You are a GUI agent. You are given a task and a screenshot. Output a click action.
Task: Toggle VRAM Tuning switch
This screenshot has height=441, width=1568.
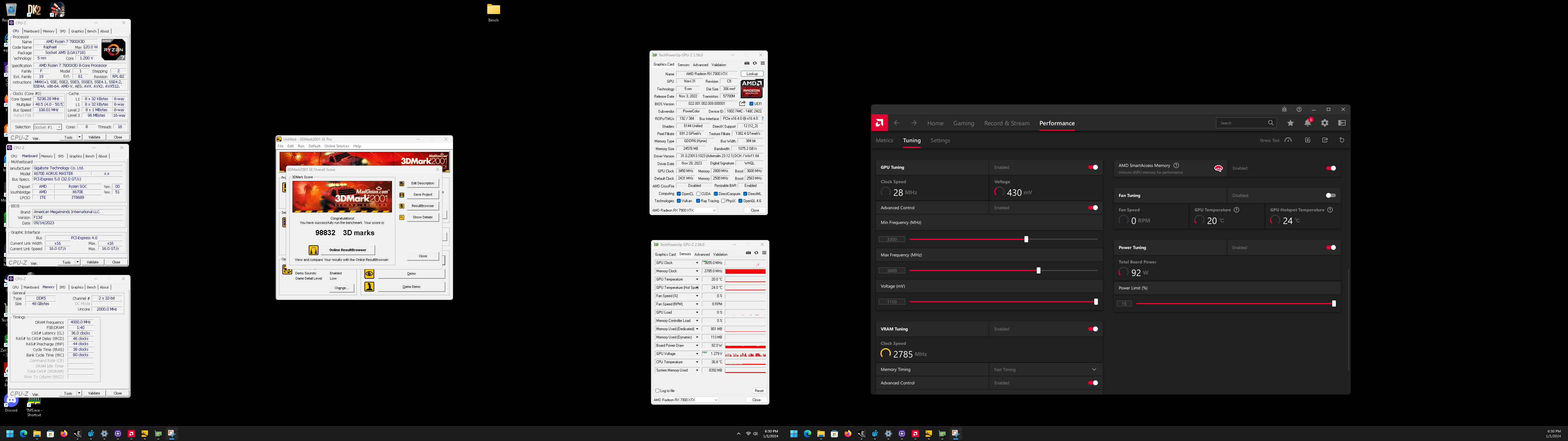(x=1093, y=329)
